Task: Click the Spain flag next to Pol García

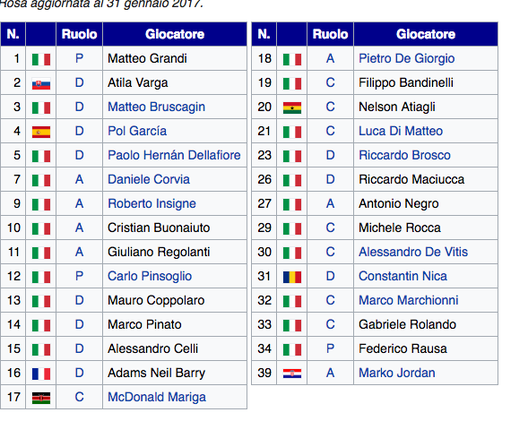Action: [41, 132]
